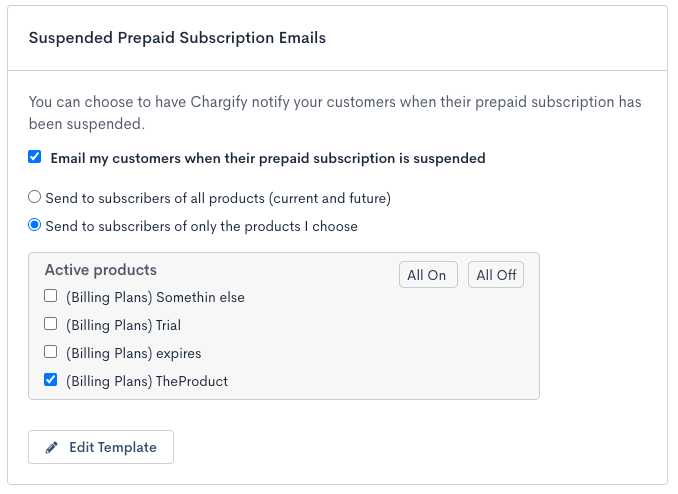Enable the Somethin else product checkbox

(51, 296)
